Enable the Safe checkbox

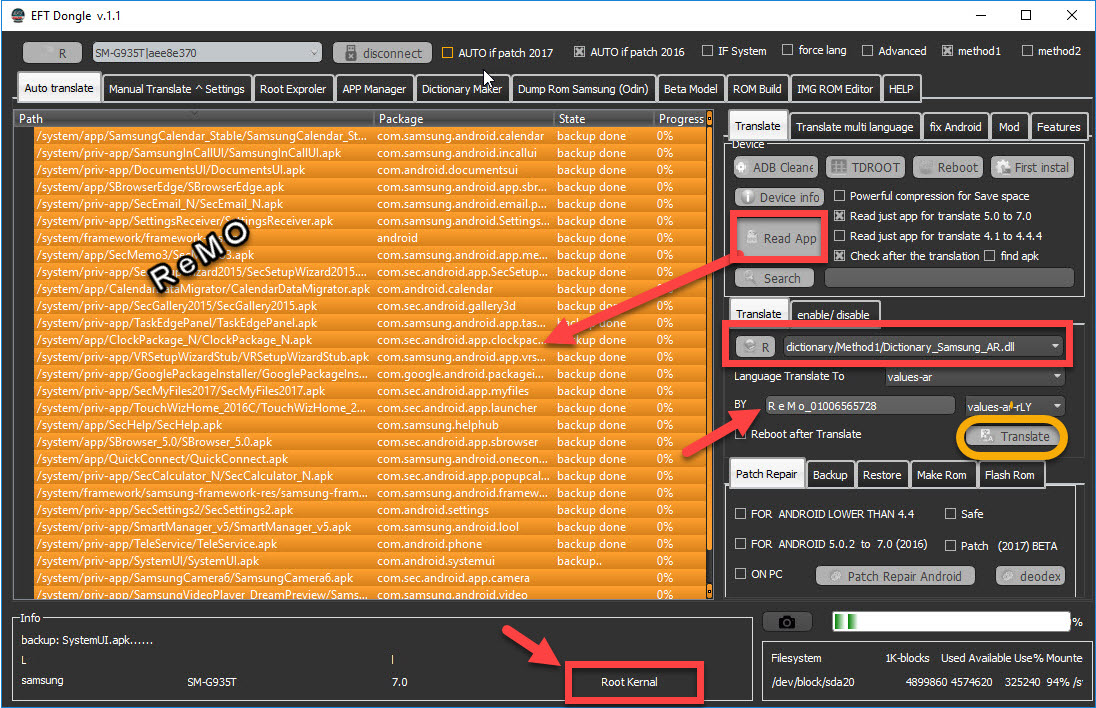coord(951,514)
